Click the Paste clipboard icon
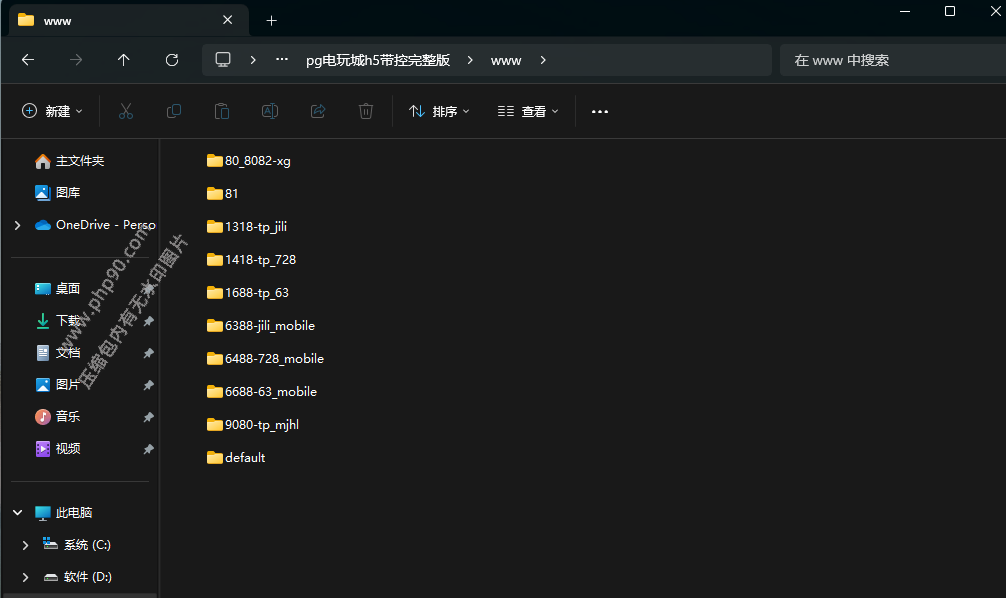Screen dimensions: 1006x598 point(222,111)
